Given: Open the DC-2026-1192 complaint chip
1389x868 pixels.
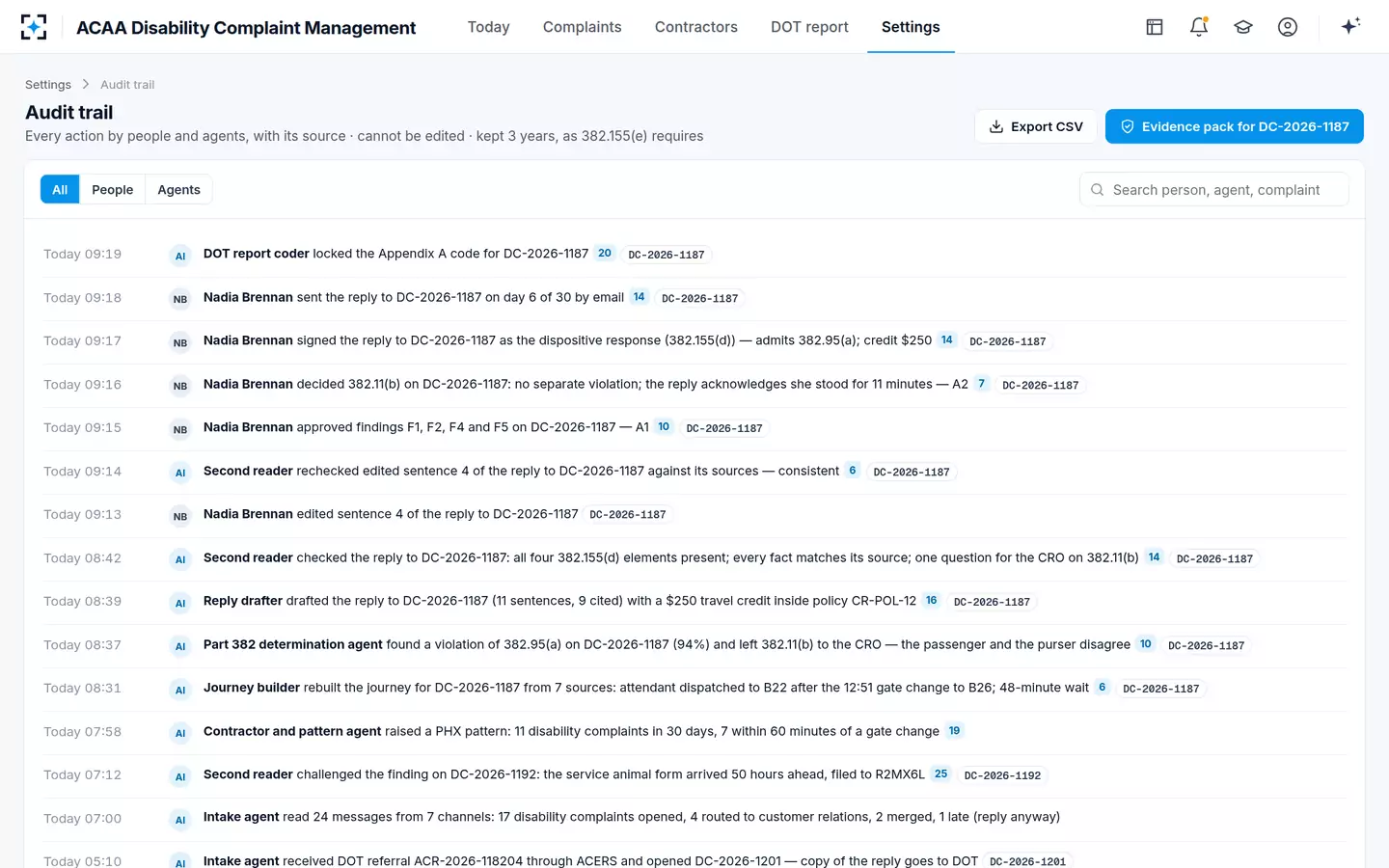Looking at the screenshot, I should pos(1003,775).
